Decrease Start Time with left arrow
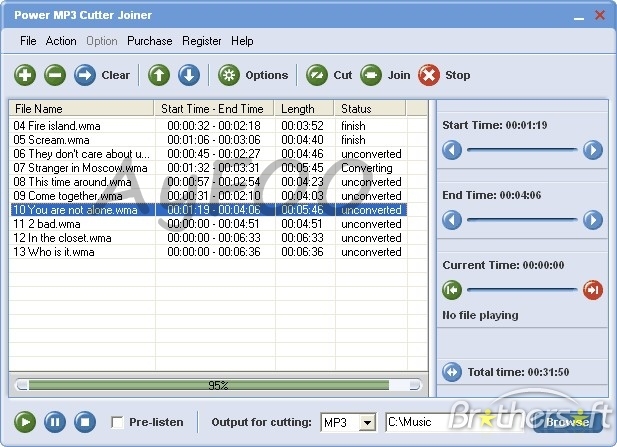The image size is (617, 447). (452, 150)
